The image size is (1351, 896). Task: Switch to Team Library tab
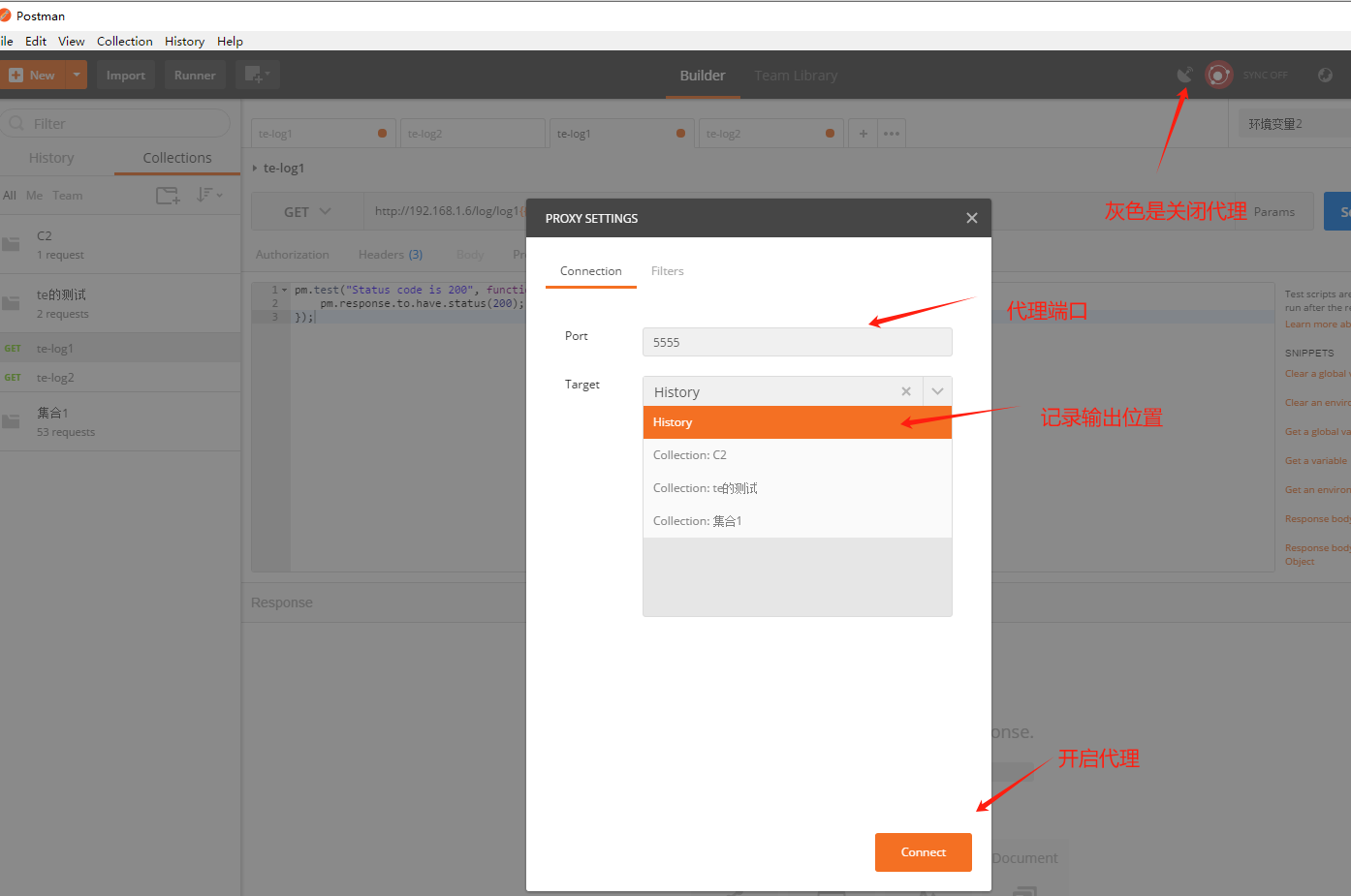tap(796, 75)
